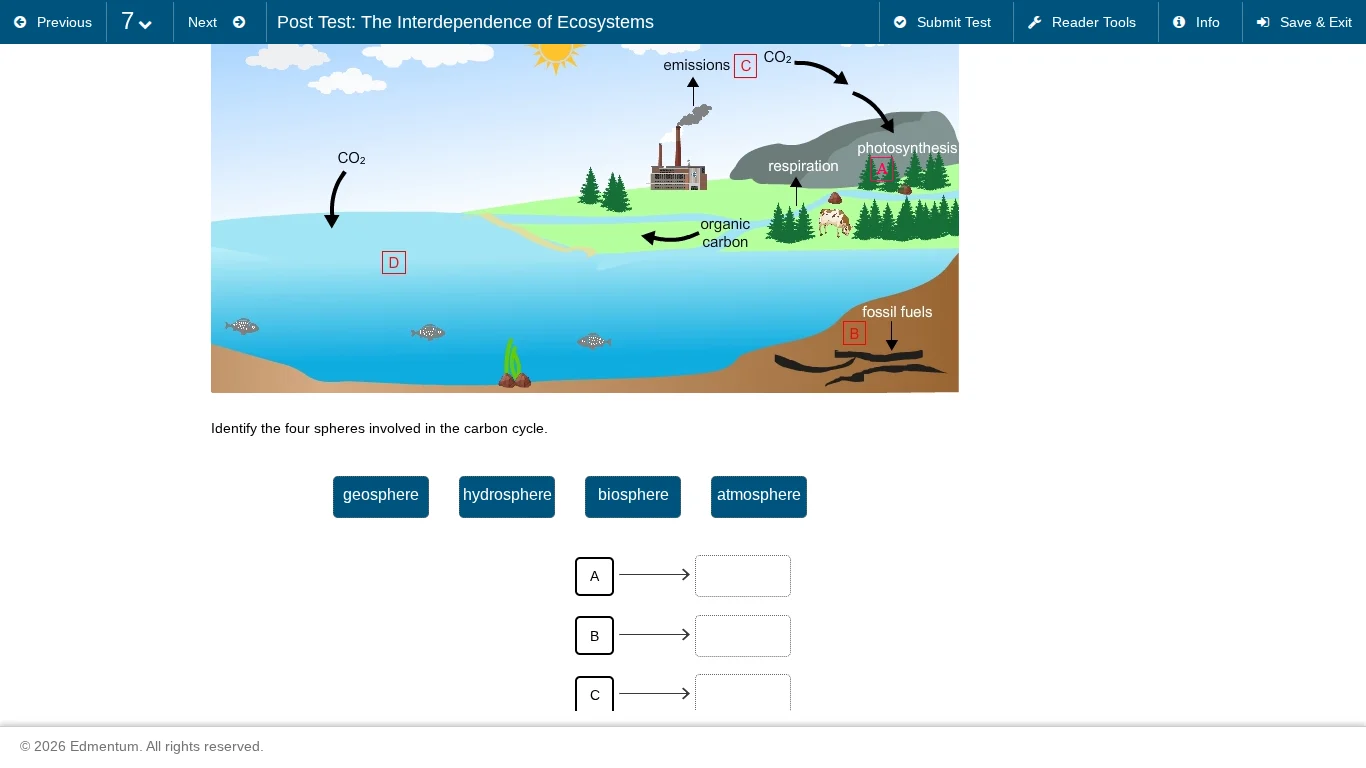This screenshot has width=1366, height=768.
Task: Click the red C label near emissions
Action: [745, 66]
